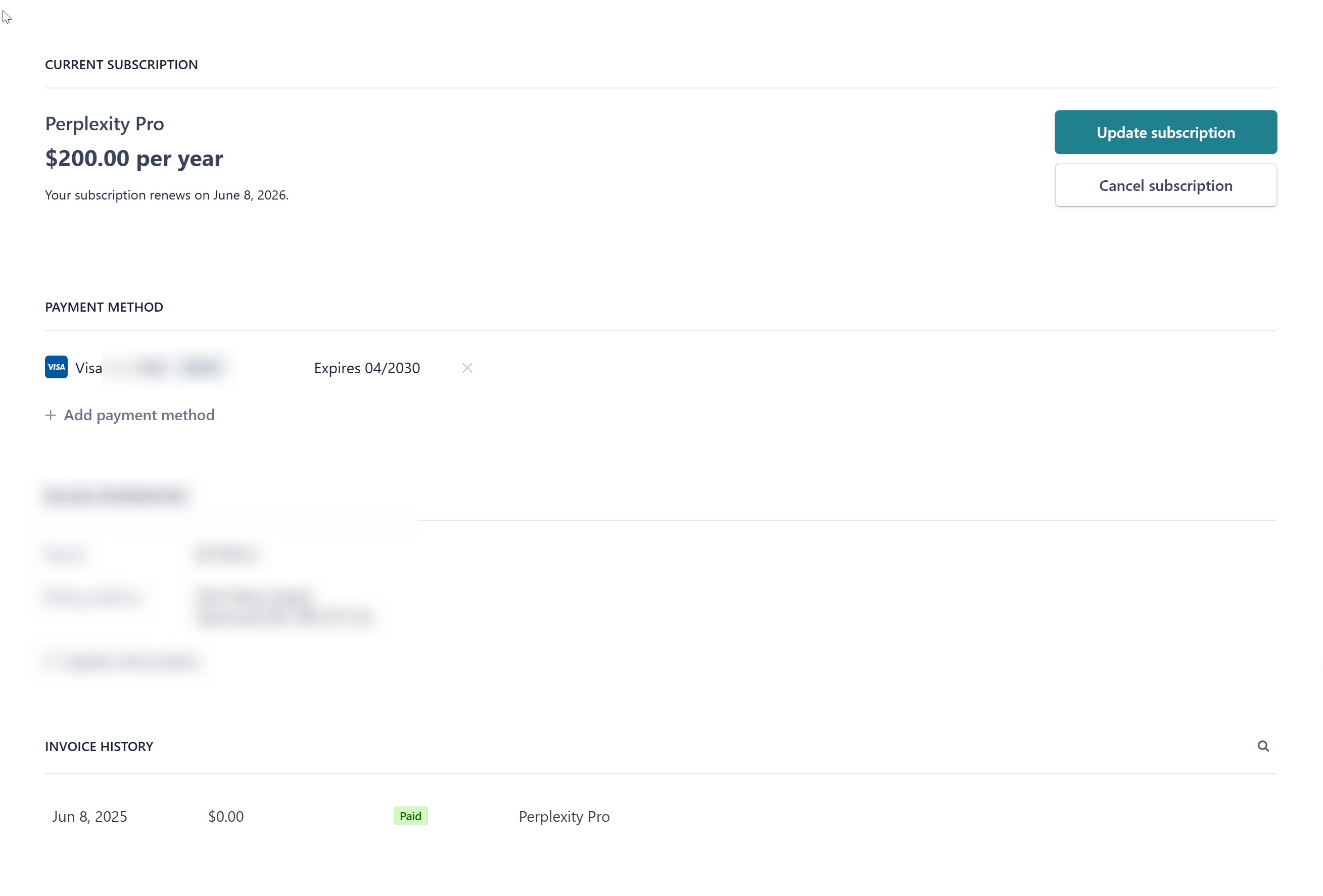1323x896 pixels.
Task: Click the subscription renewal date sentence
Action: coord(167,195)
